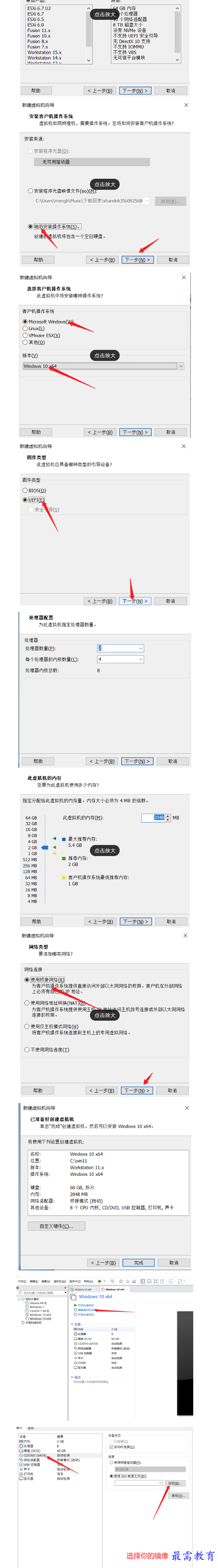Click 下一步 on 安装客户机操作系统 page
This screenshot has width=218, height=1568.
point(137,259)
